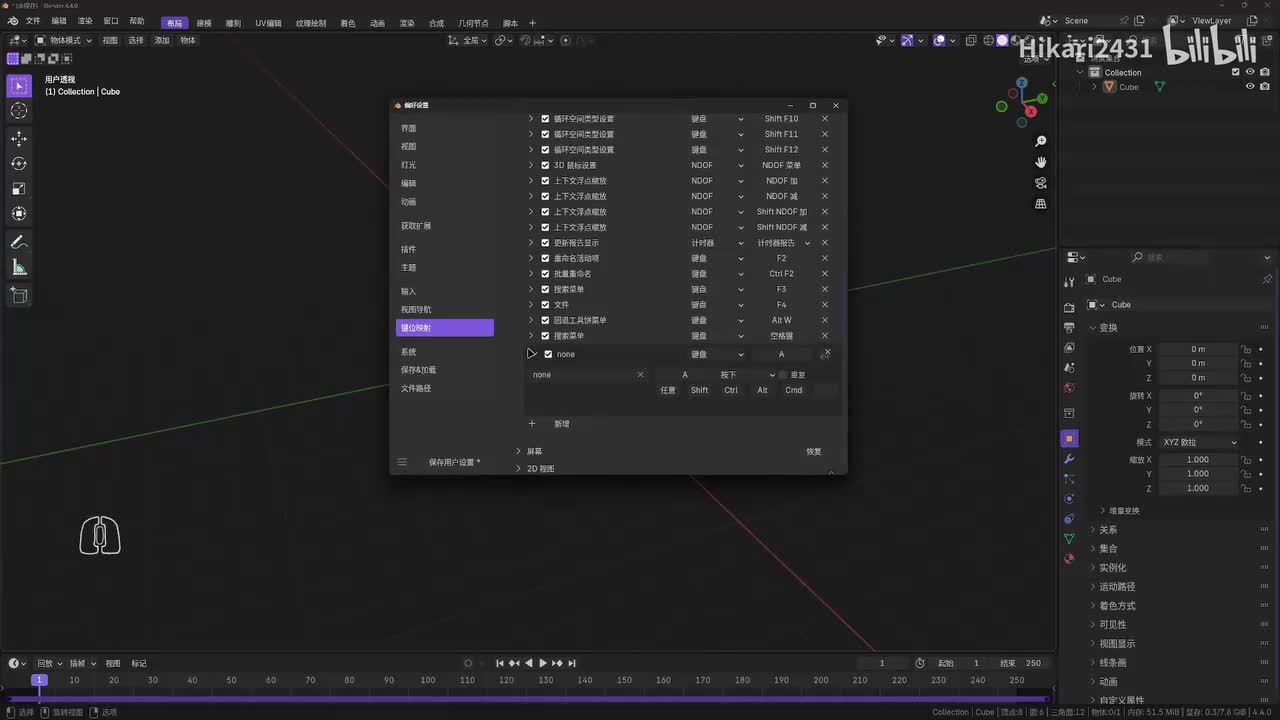Toggle camera view viewport icon
The height and width of the screenshot is (720, 1280).
pos(1041,183)
